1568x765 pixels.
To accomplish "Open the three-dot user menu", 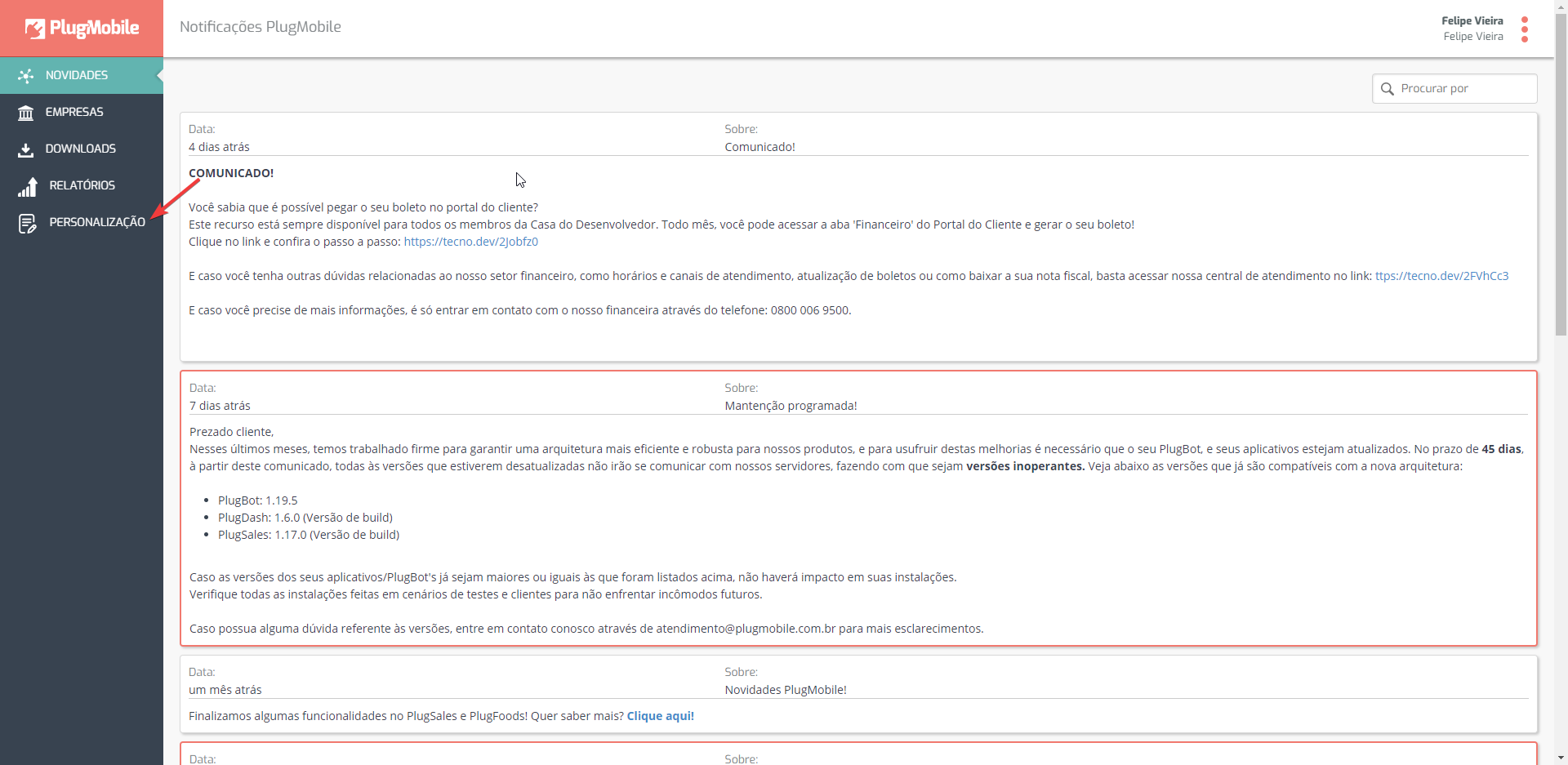I will pos(1525,29).
